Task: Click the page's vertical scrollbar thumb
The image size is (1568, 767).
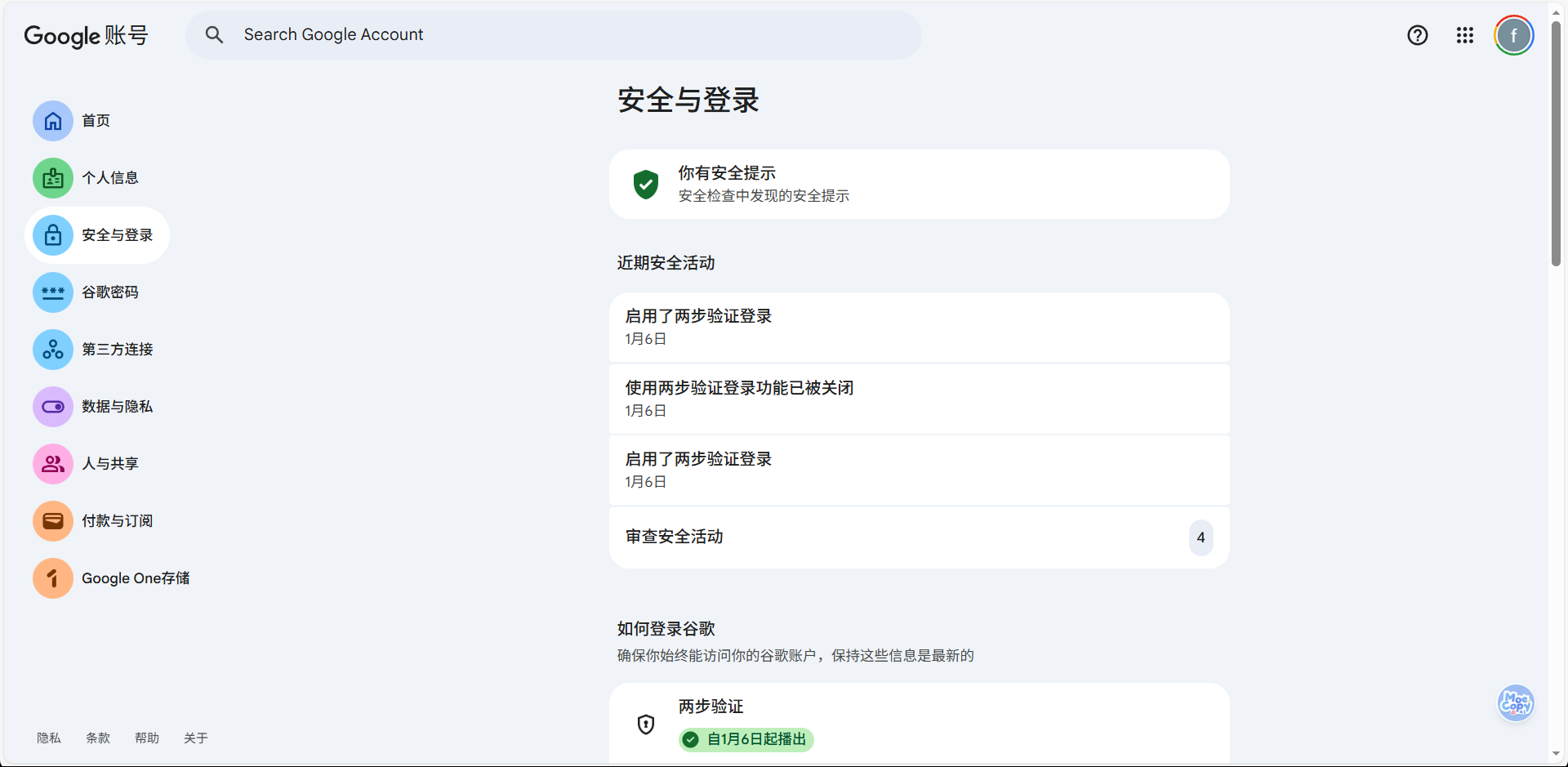Action: 1556,143
